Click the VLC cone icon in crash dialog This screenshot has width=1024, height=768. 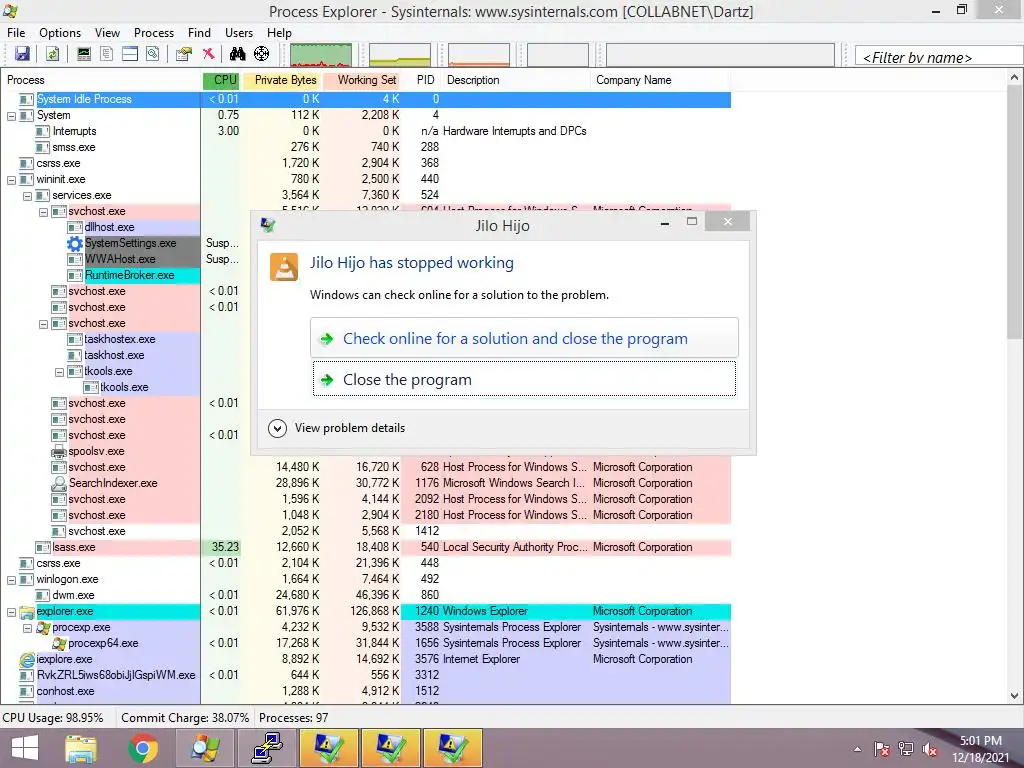click(284, 267)
